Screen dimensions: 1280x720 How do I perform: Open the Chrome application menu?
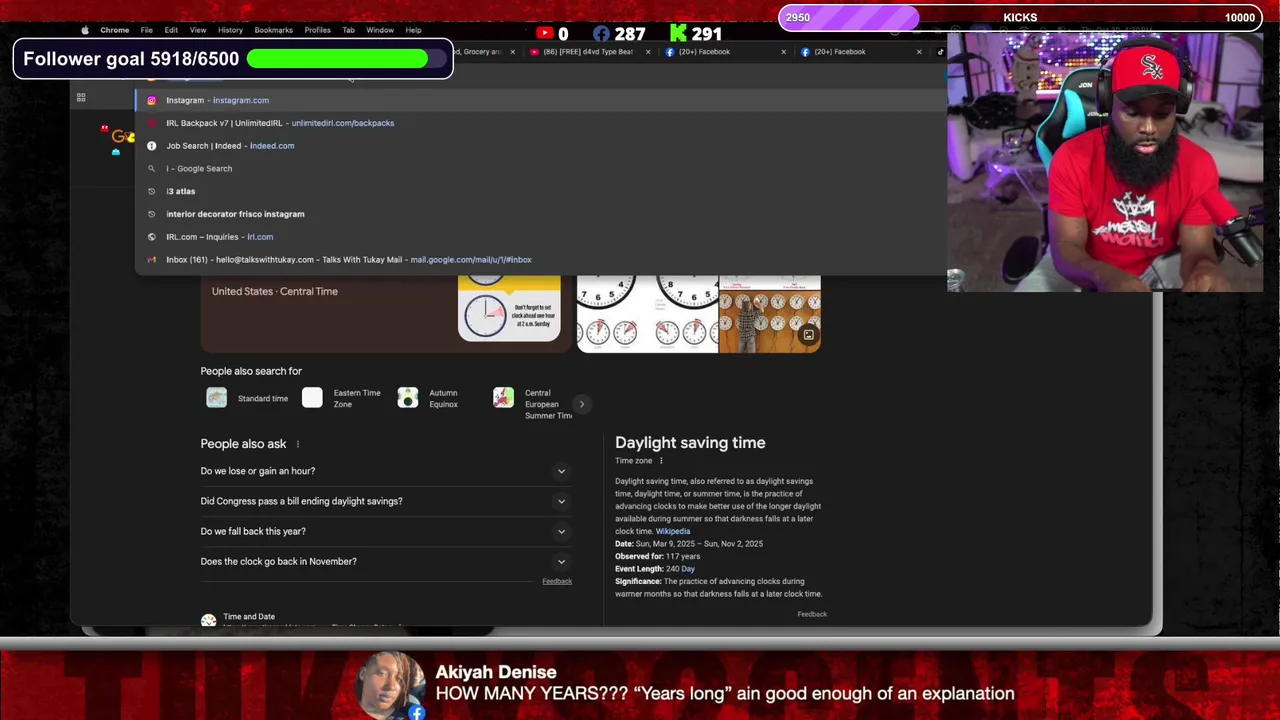click(115, 30)
